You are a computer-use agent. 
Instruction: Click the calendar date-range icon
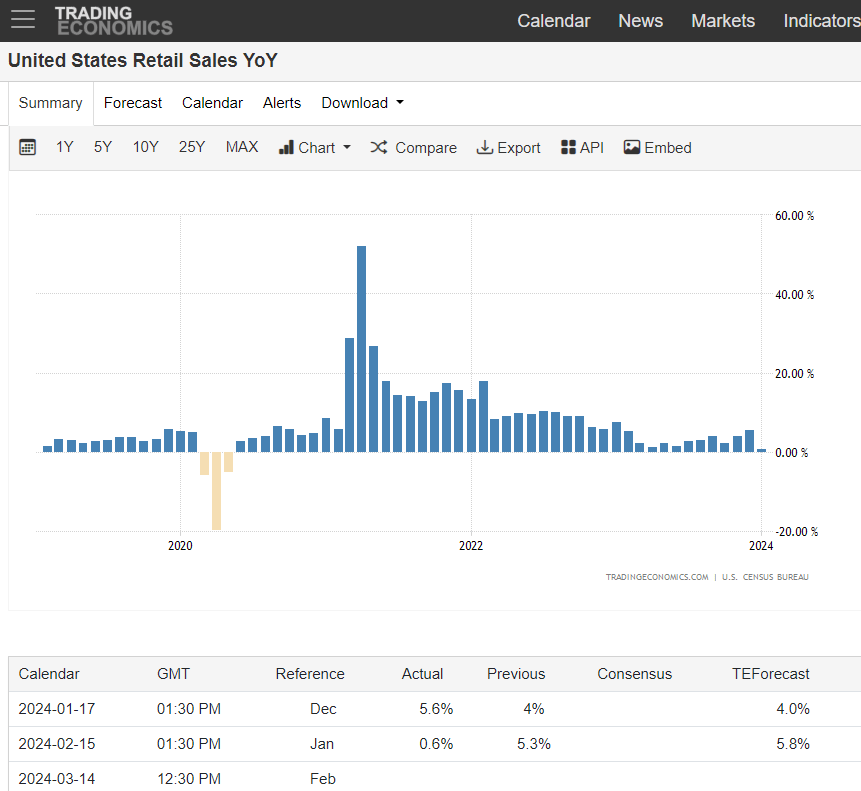pos(28,148)
